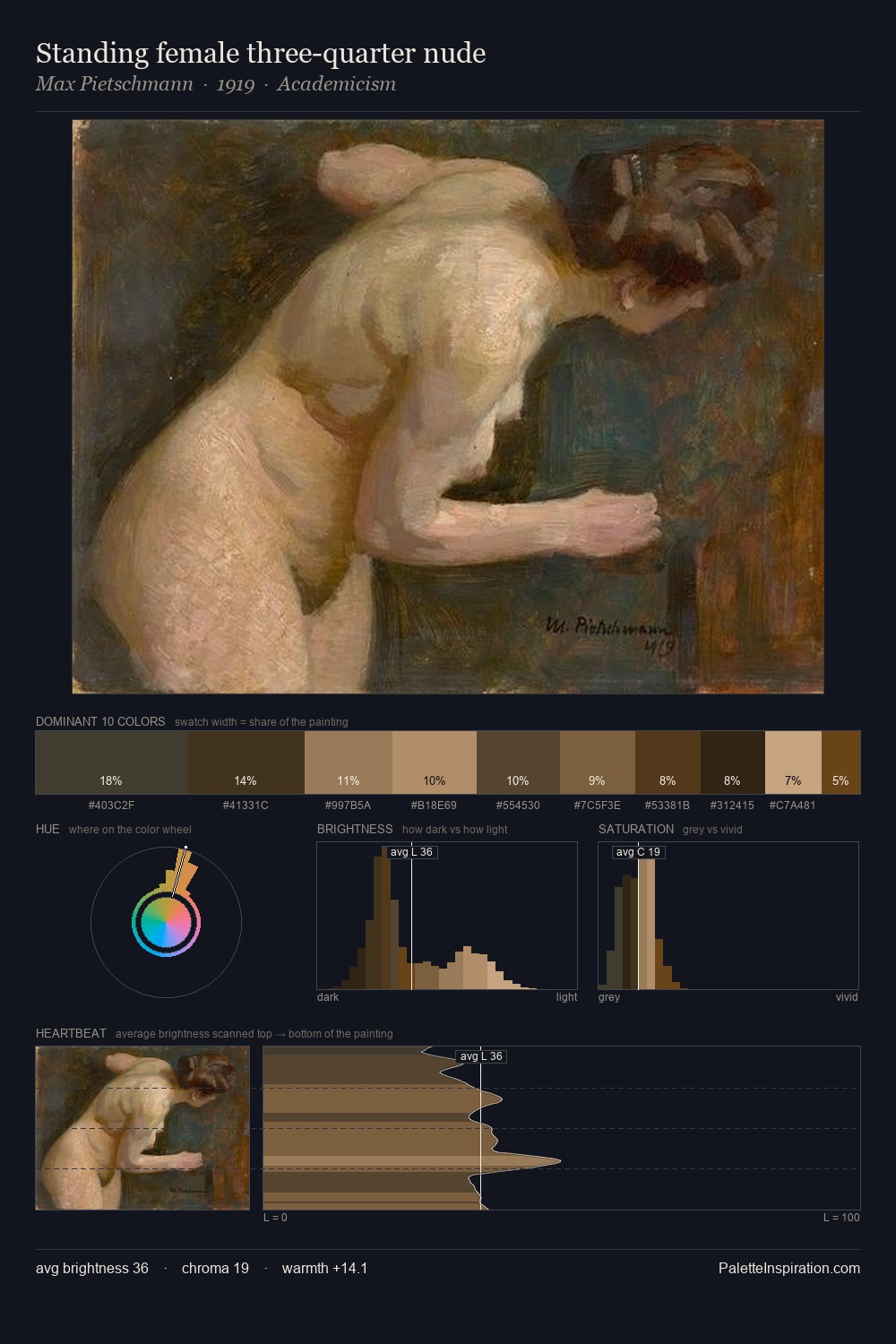
Task: Click the style label 'Academicism'
Action: pyautogui.click(x=336, y=84)
